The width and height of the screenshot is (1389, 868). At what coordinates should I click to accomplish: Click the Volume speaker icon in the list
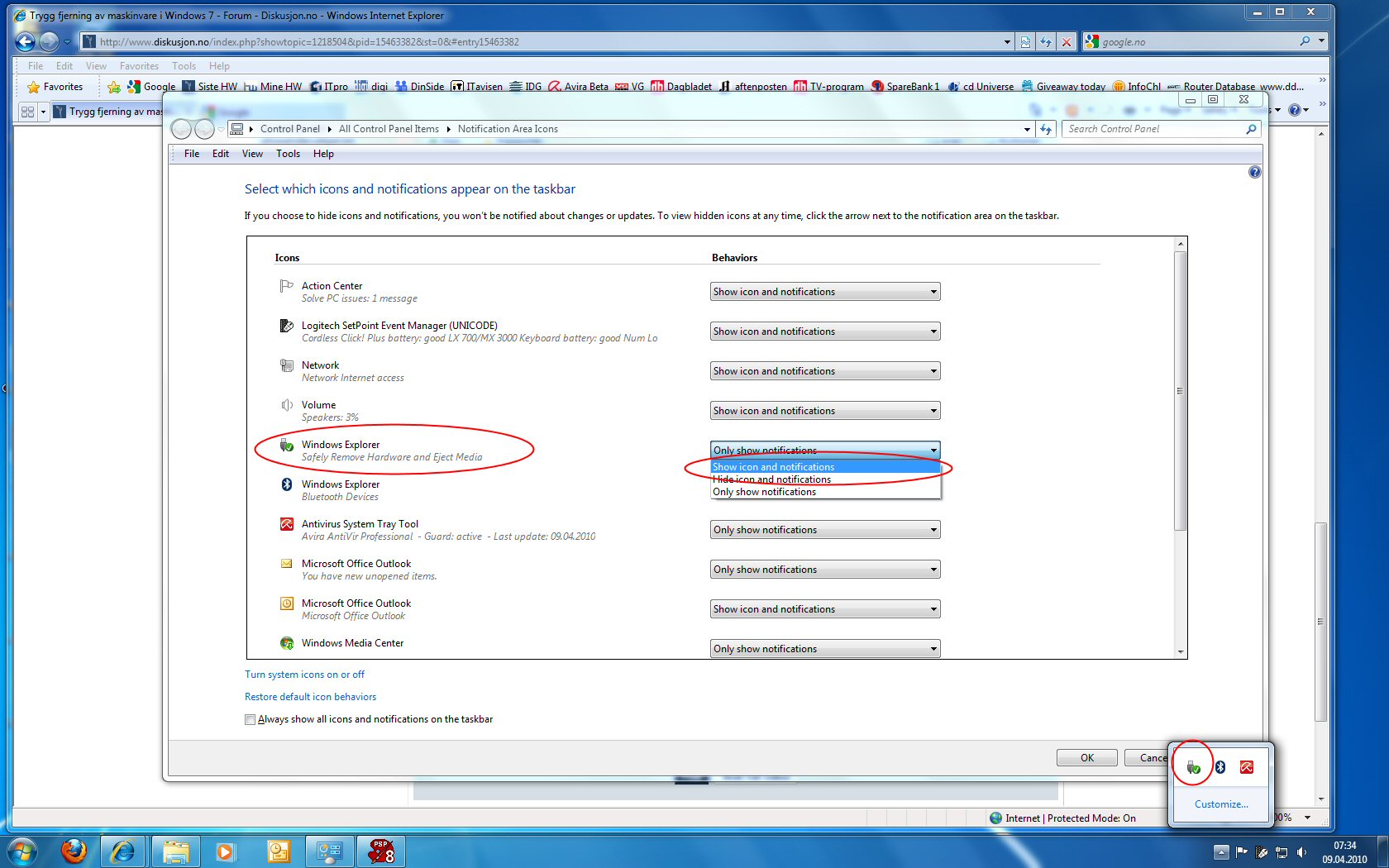[286, 405]
